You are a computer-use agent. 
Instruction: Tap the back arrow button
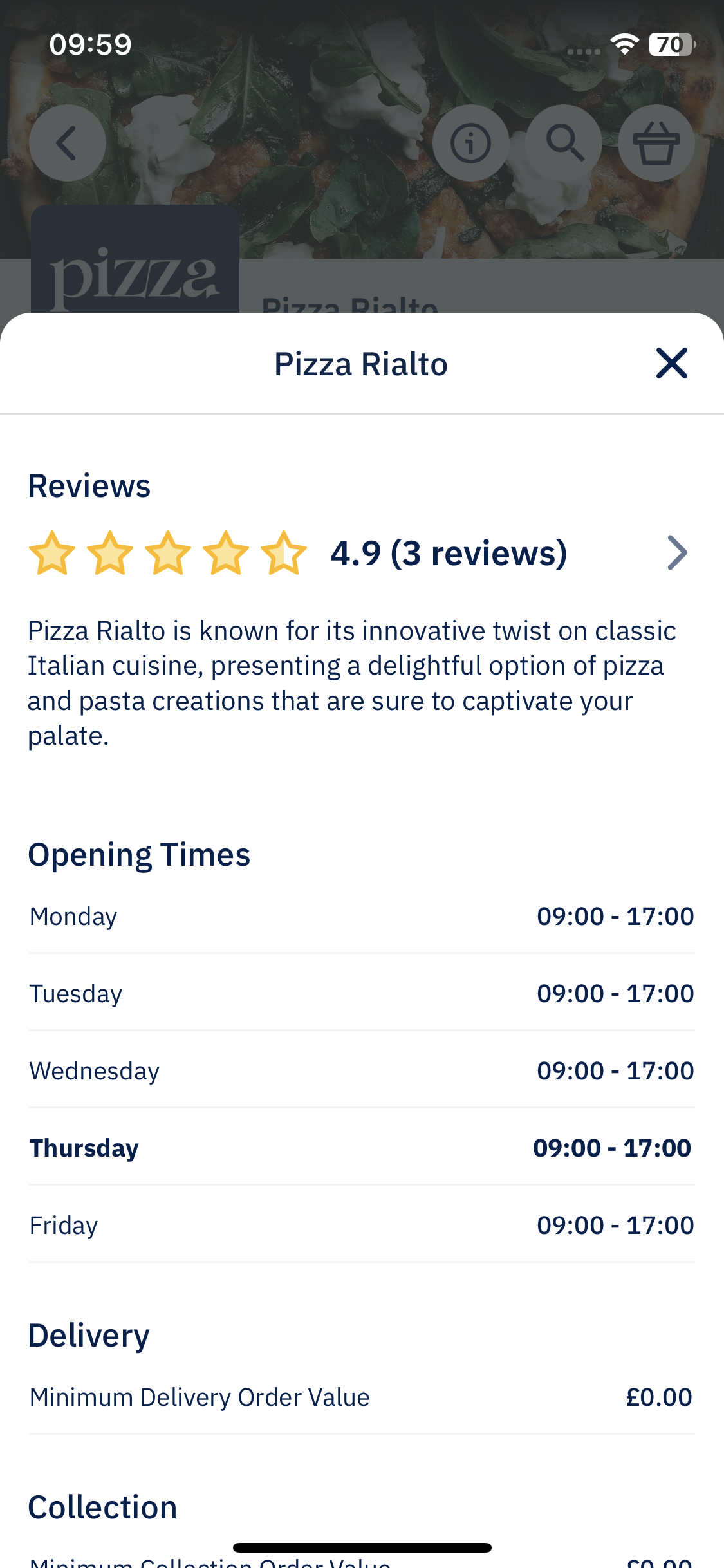tap(68, 143)
